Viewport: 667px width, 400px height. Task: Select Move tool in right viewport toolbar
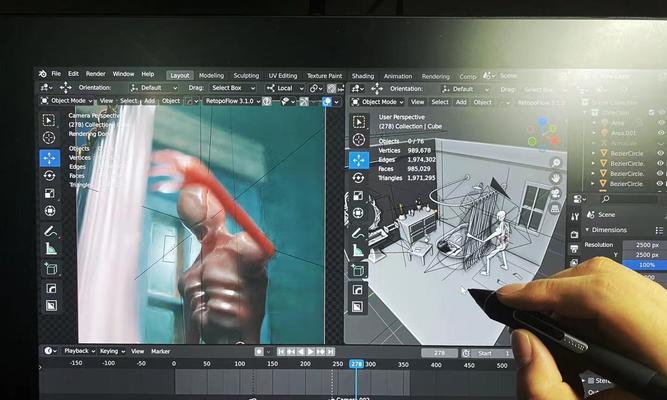359,160
